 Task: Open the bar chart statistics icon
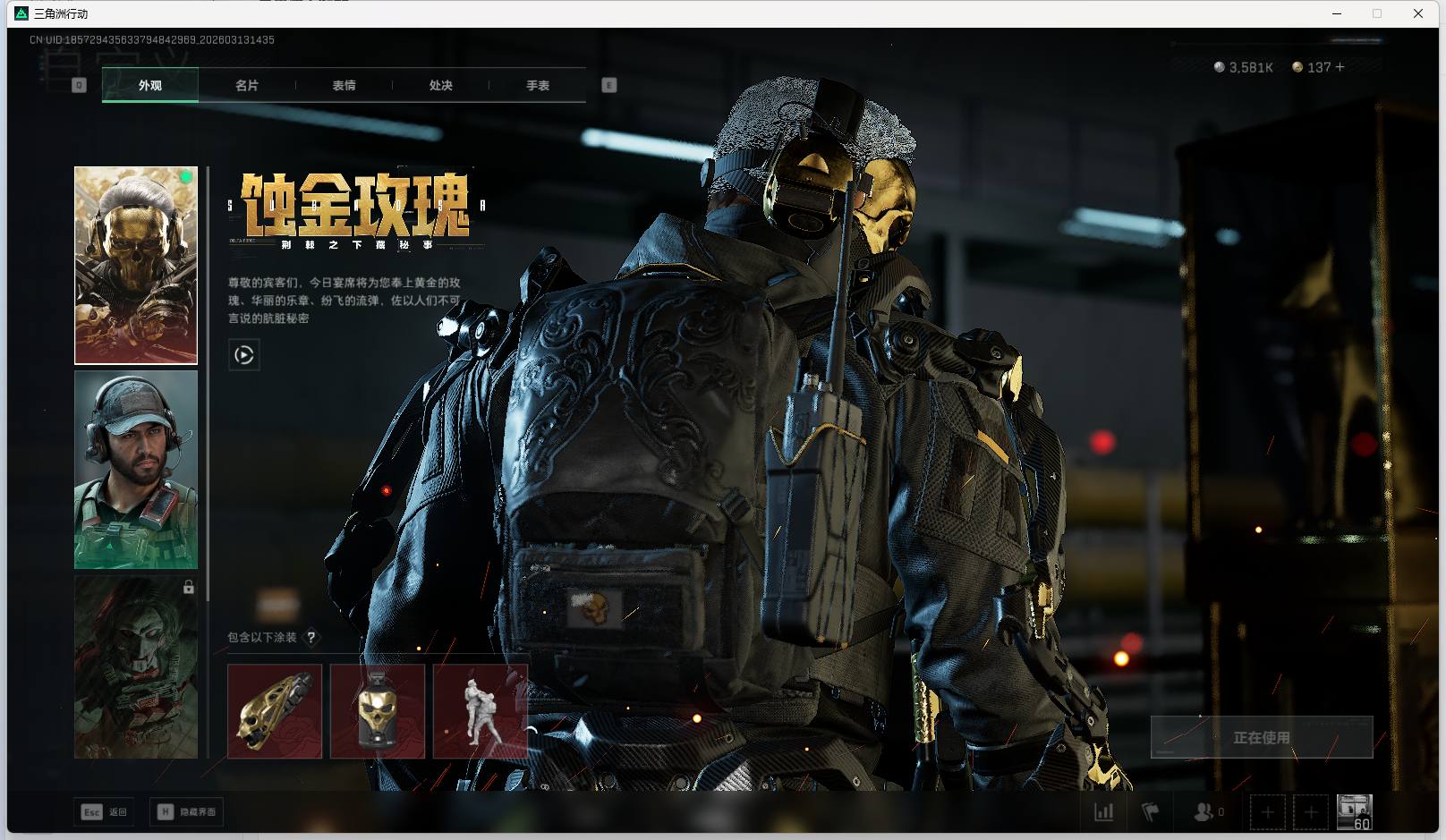click(x=1104, y=812)
